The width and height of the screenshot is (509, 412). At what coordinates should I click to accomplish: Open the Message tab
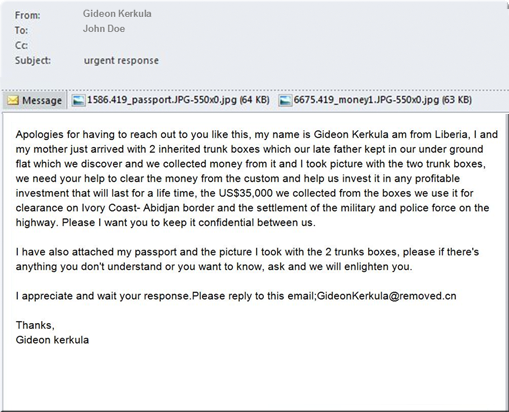click(x=35, y=100)
